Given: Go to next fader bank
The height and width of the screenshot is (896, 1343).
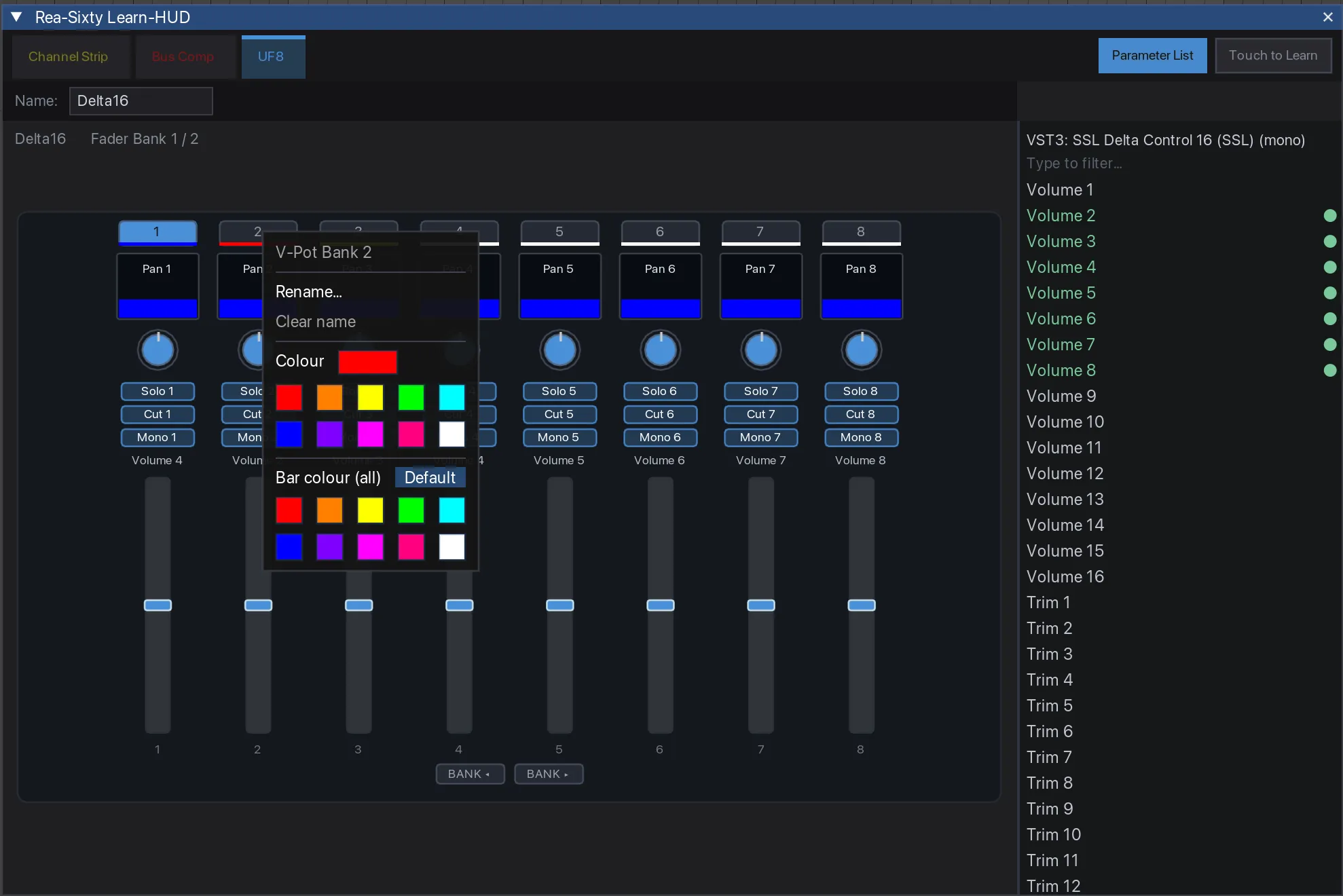Looking at the screenshot, I should pyautogui.click(x=549, y=774).
